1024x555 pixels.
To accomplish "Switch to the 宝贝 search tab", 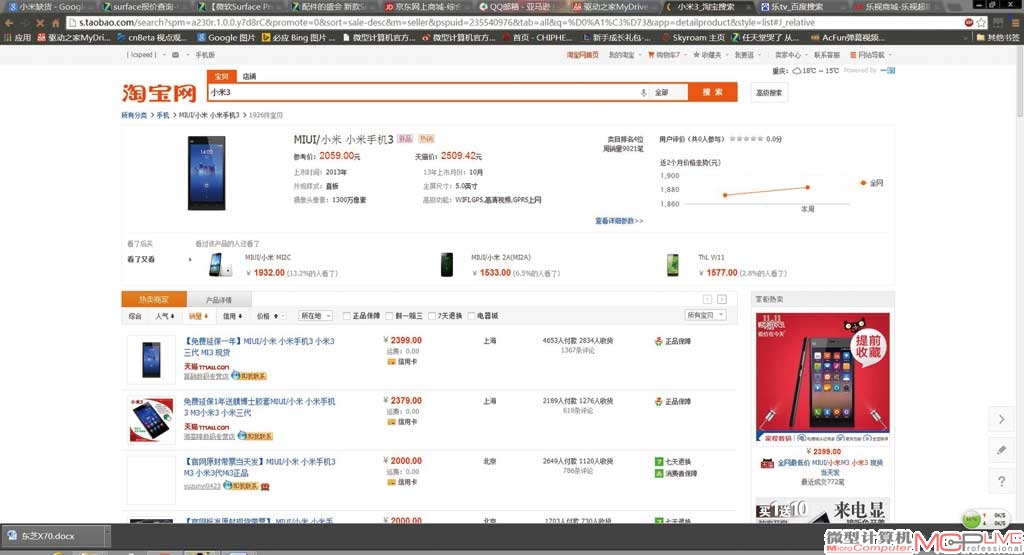I will coord(221,76).
